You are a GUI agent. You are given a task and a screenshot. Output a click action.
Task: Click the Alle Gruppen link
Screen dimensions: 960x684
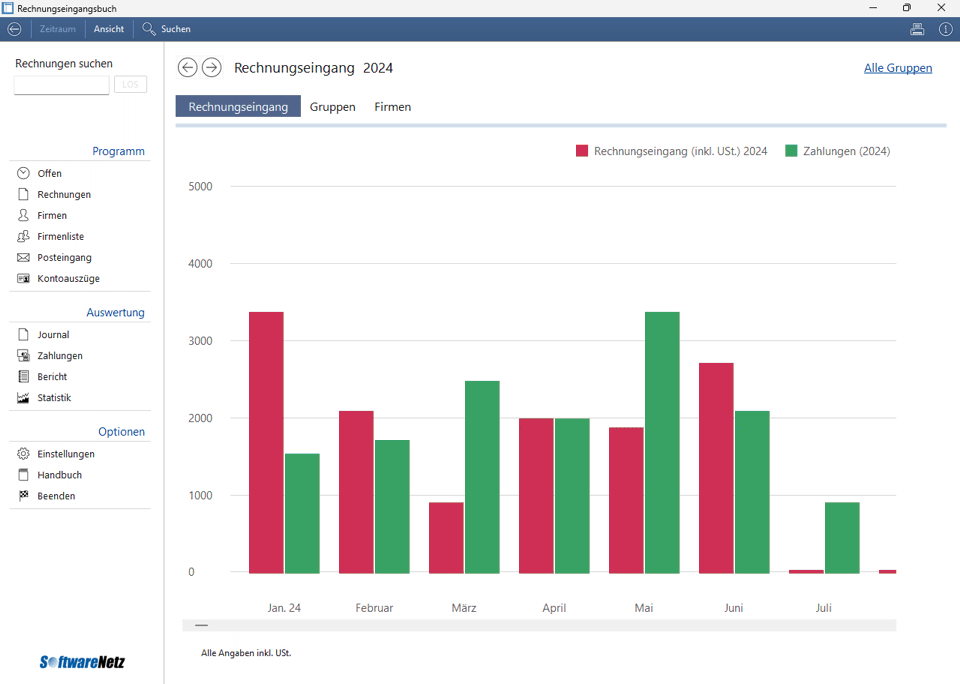tap(897, 68)
